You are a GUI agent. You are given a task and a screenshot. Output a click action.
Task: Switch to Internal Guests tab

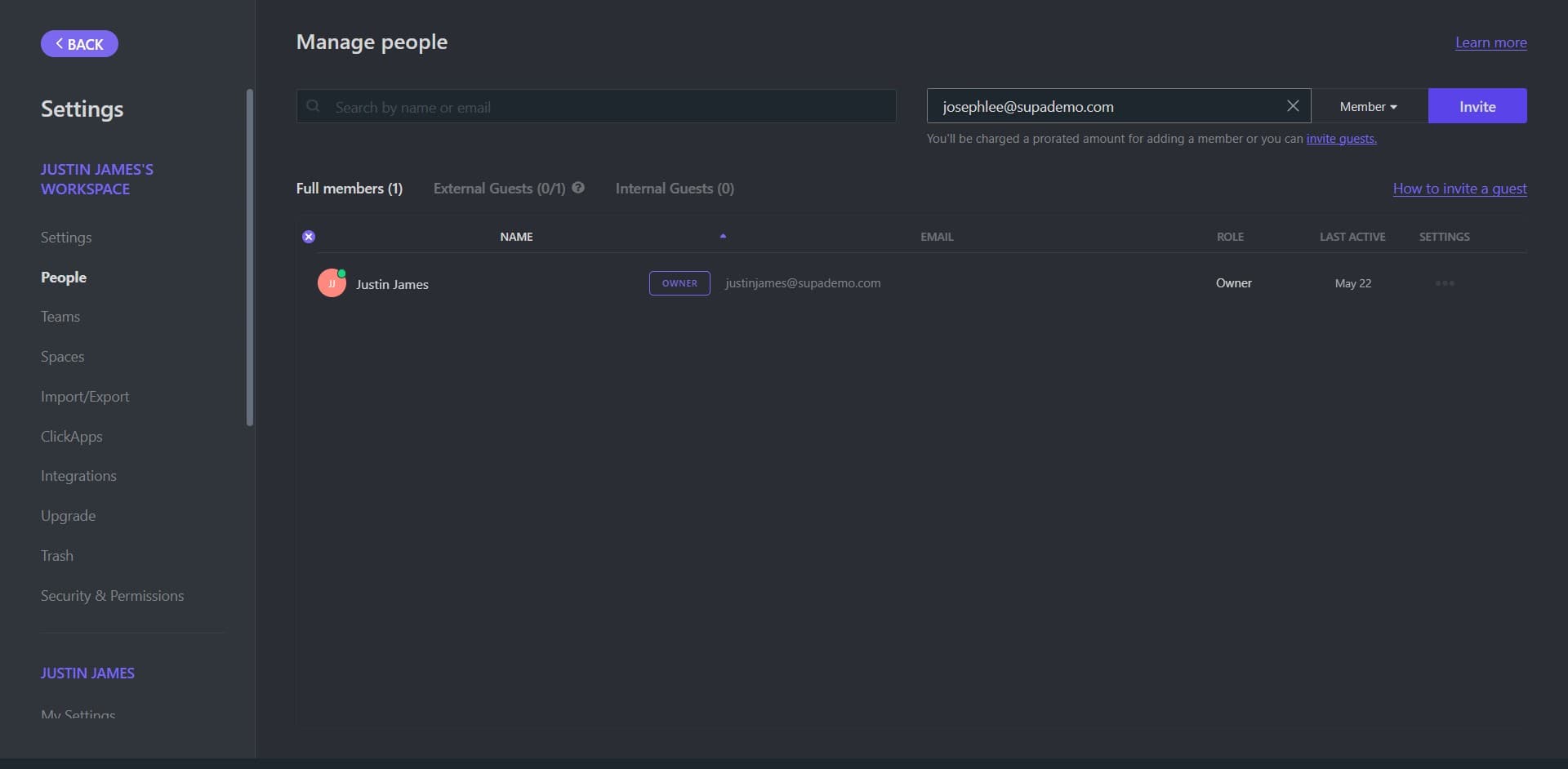point(675,189)
